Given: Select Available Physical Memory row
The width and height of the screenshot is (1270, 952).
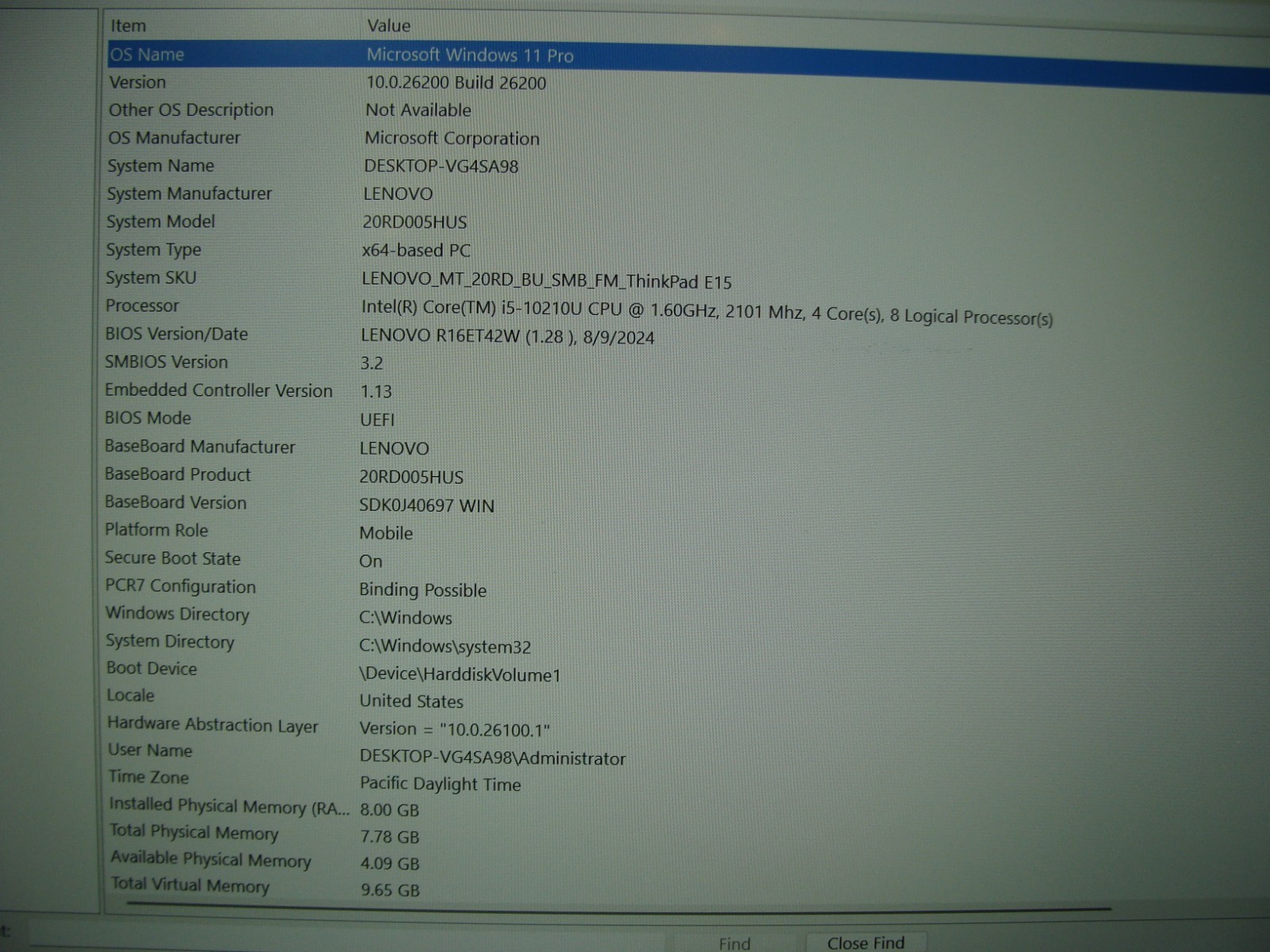Looking at the screenshot, I should [x=210, y=859].
